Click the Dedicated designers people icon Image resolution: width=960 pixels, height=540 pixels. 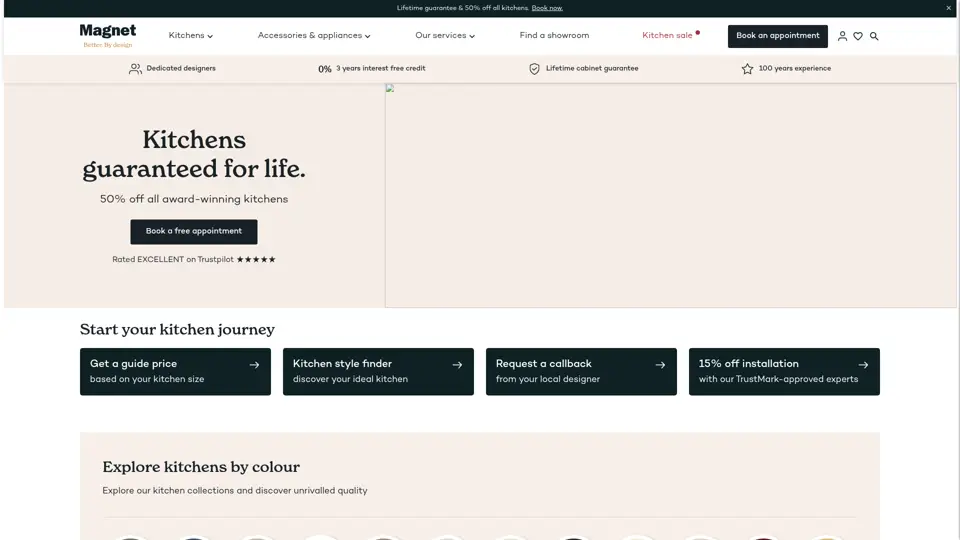click(135, 69)
